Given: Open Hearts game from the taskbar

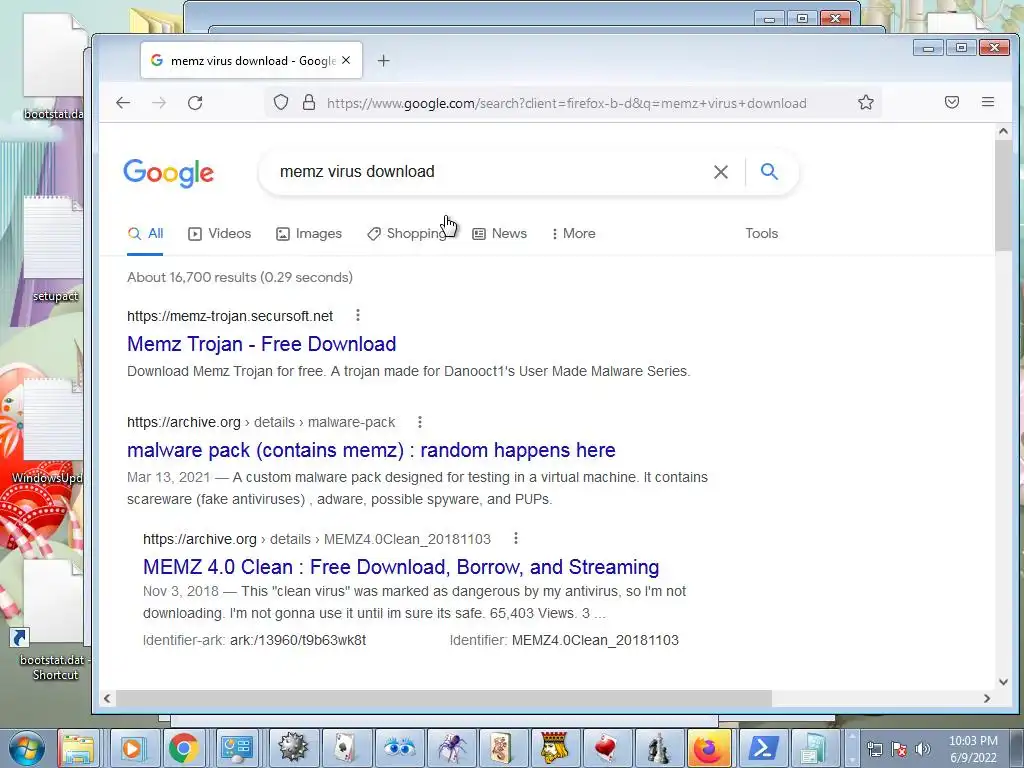Looking at the screenshot, I should click(x=606, y=748).
